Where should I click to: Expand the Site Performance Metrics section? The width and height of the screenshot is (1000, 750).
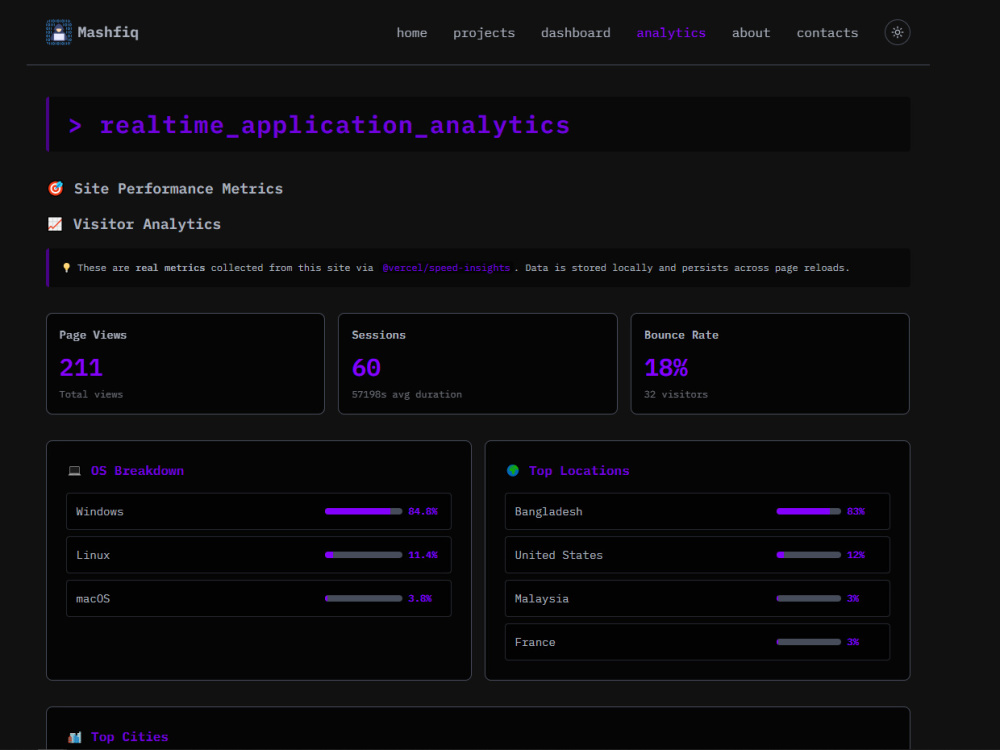178,189
